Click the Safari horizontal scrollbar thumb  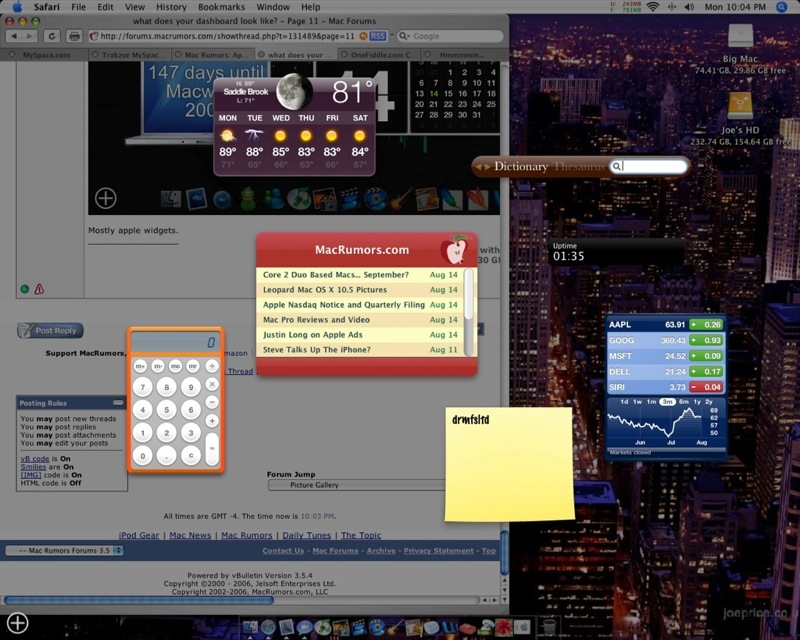pos(138,600)
